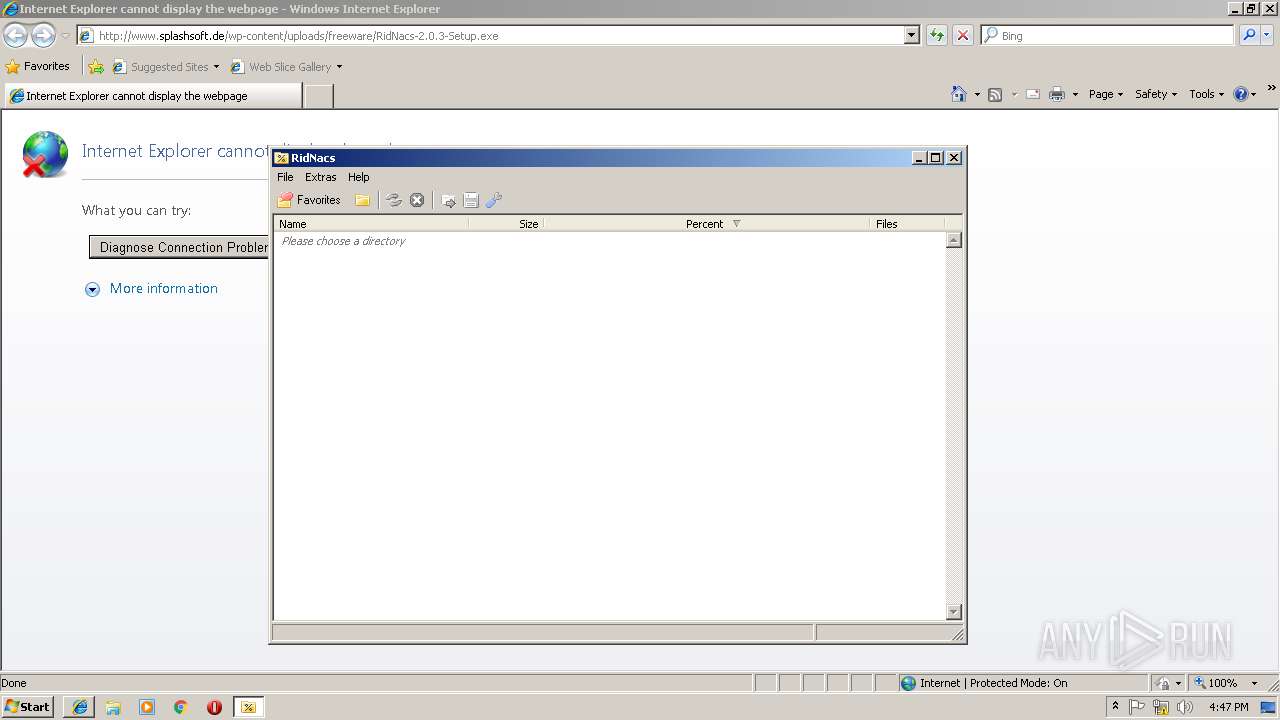Click the refresh scan icon in RidNacs
Image resolution: width=1280 pixels, height=720 pixels.
(x=394, y=200)
